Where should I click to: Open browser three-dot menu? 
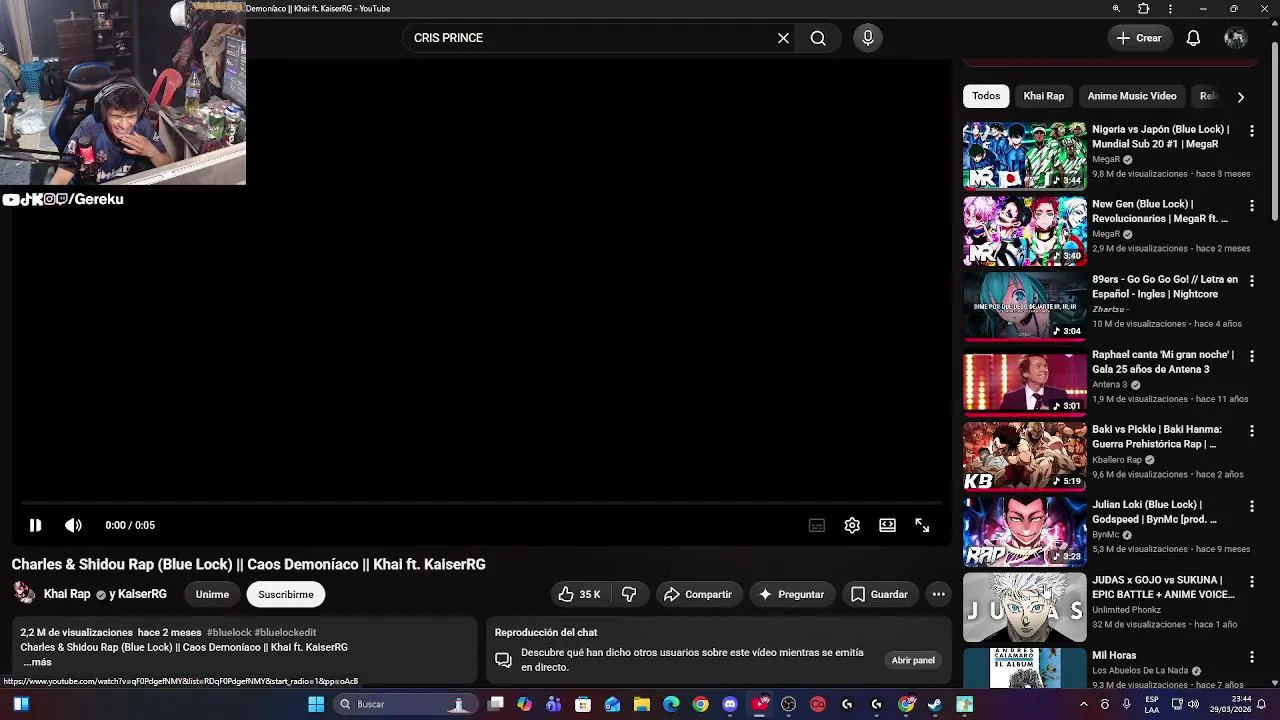tap(1170, 9)
